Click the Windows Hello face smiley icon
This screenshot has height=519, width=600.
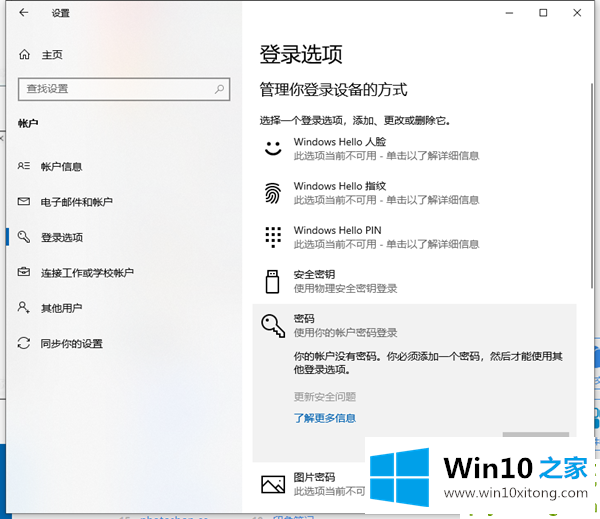[x=273, y=149]
